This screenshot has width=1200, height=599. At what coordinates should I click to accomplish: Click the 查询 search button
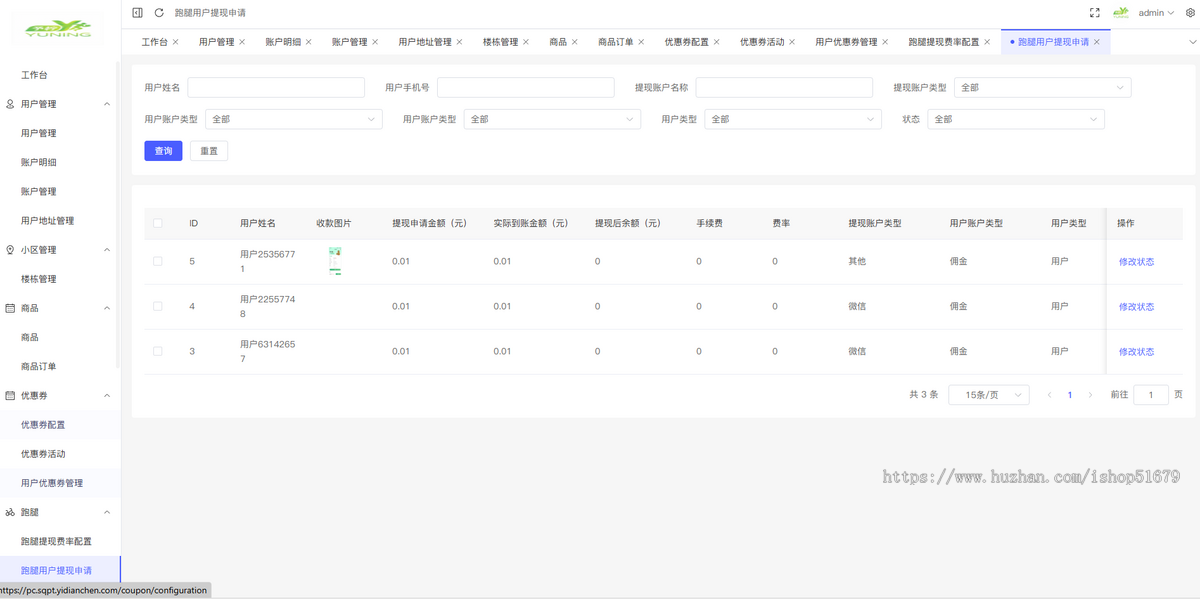[163, 151]
